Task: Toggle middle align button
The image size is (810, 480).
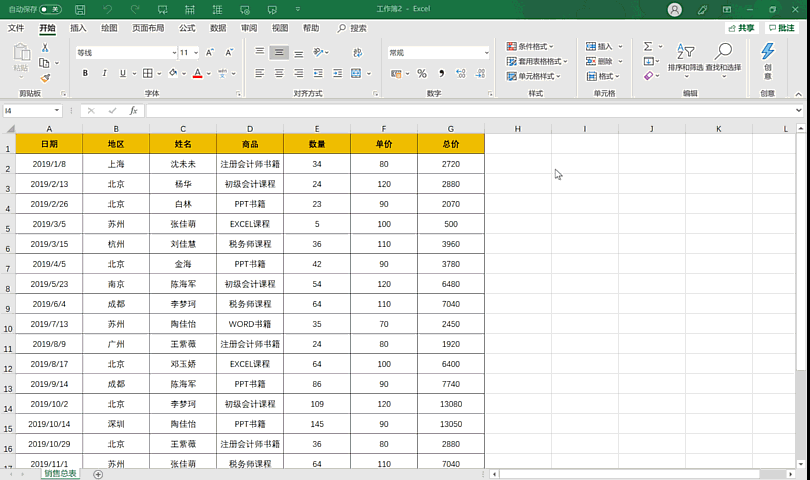Action: pos(279,52)
